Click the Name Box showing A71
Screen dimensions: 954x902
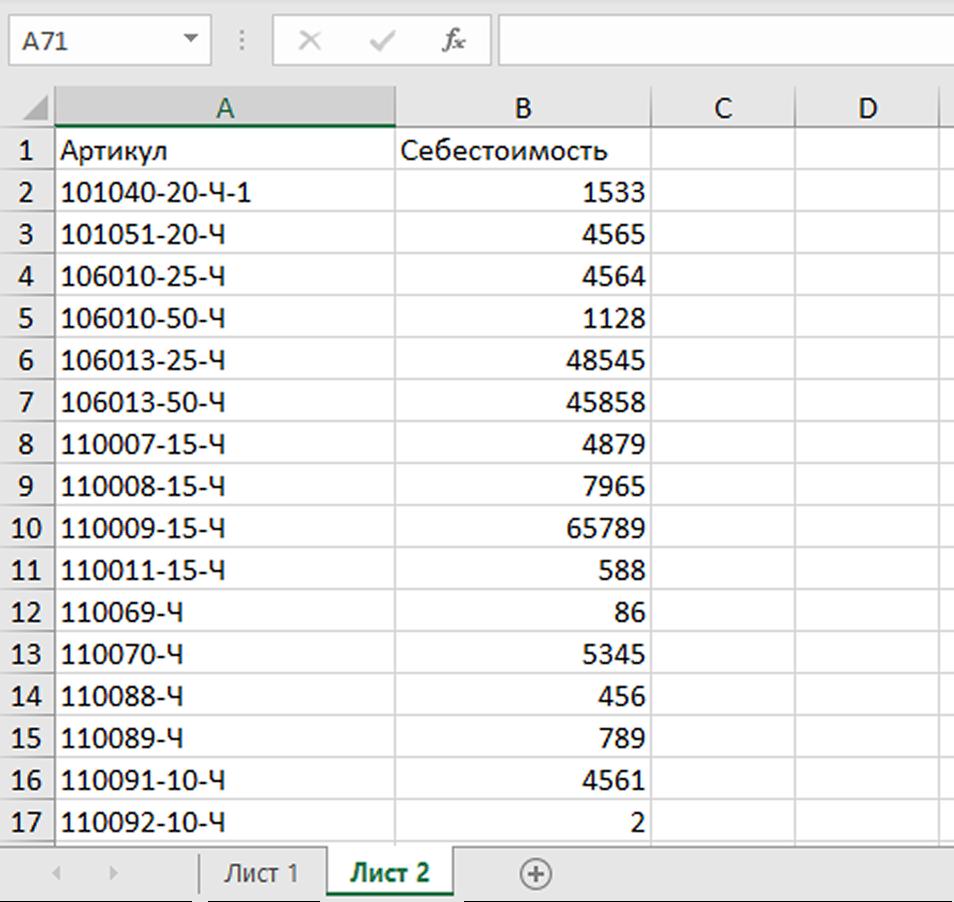pyautogui.click(x=95, y=41)
